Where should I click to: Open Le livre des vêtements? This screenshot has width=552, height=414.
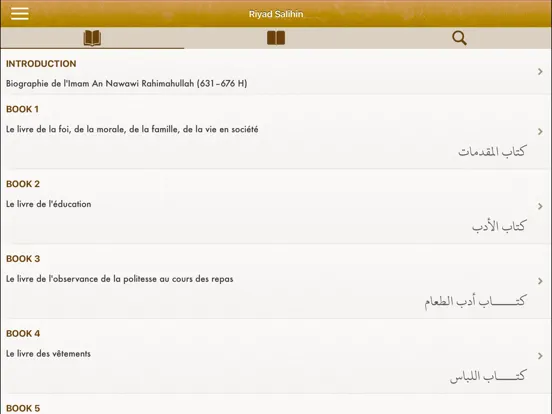tap(48, 354)
